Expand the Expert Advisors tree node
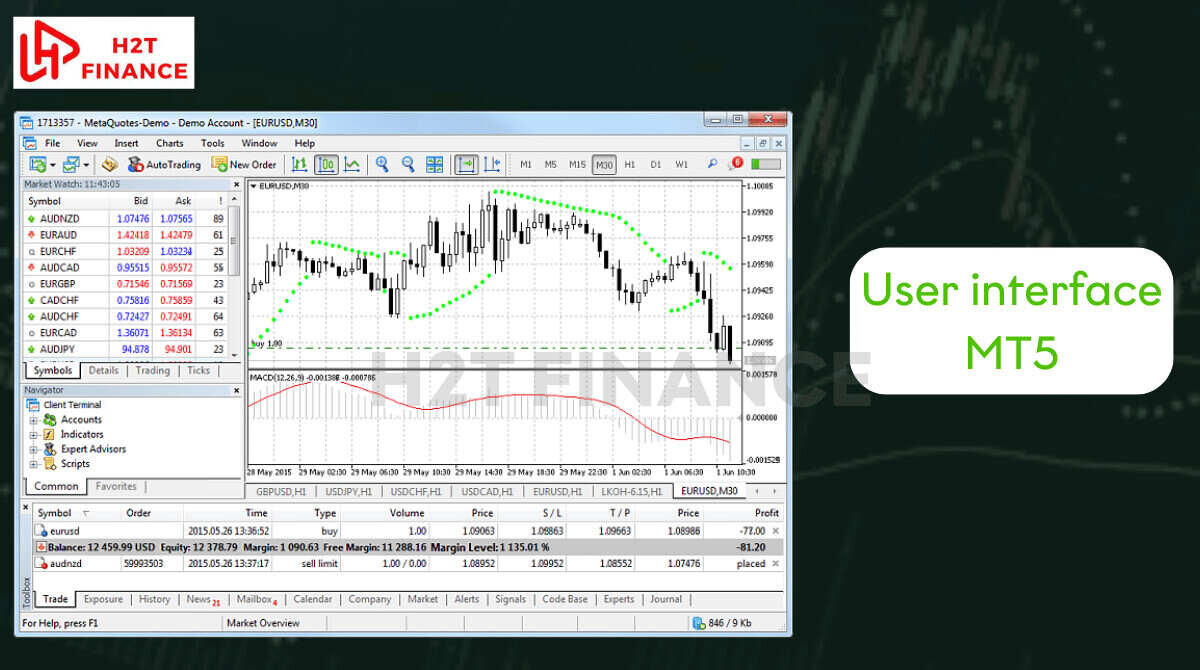1200x670 pixels. [33, 450]
